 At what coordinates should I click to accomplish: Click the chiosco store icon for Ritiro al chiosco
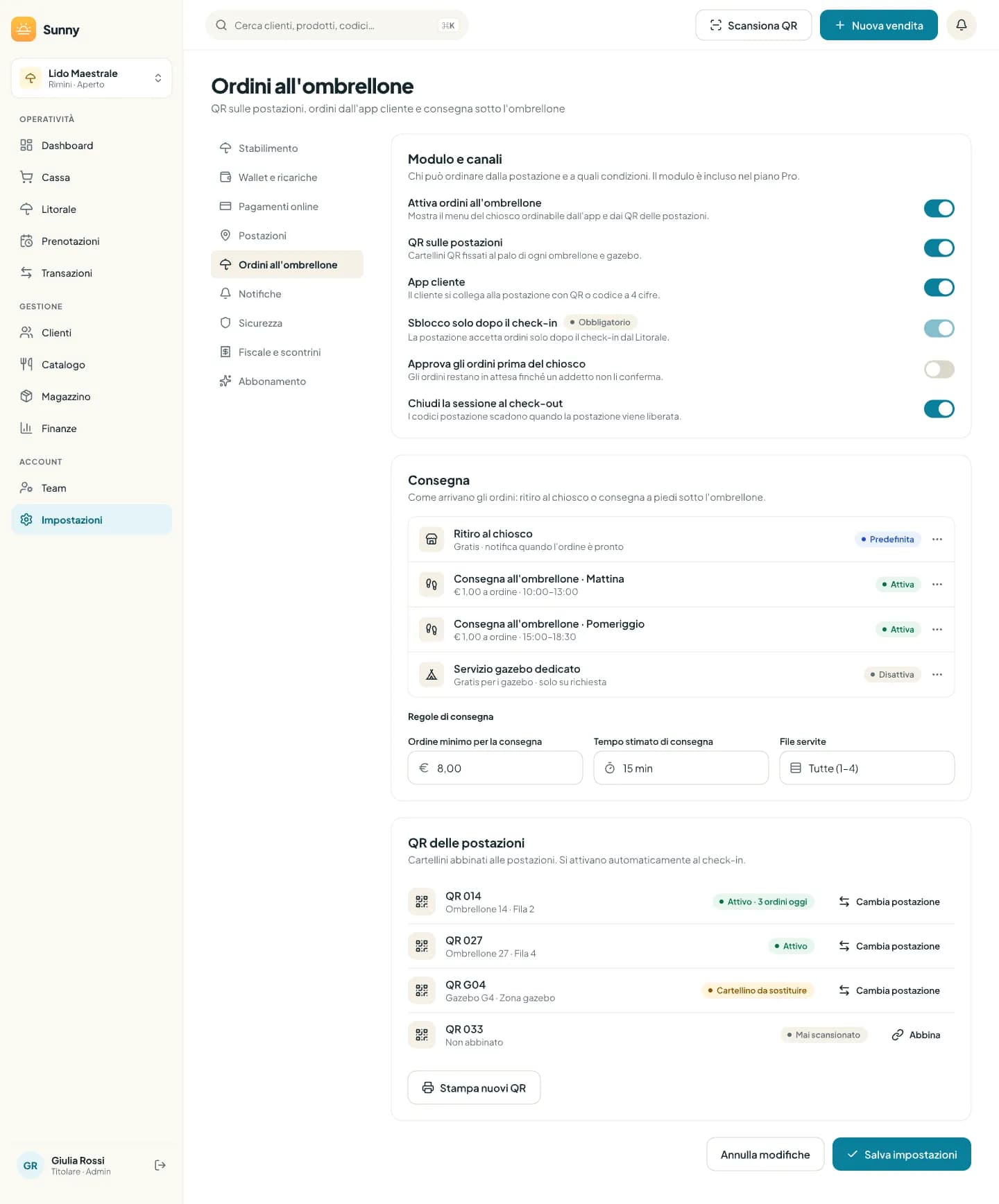point(432,539)
